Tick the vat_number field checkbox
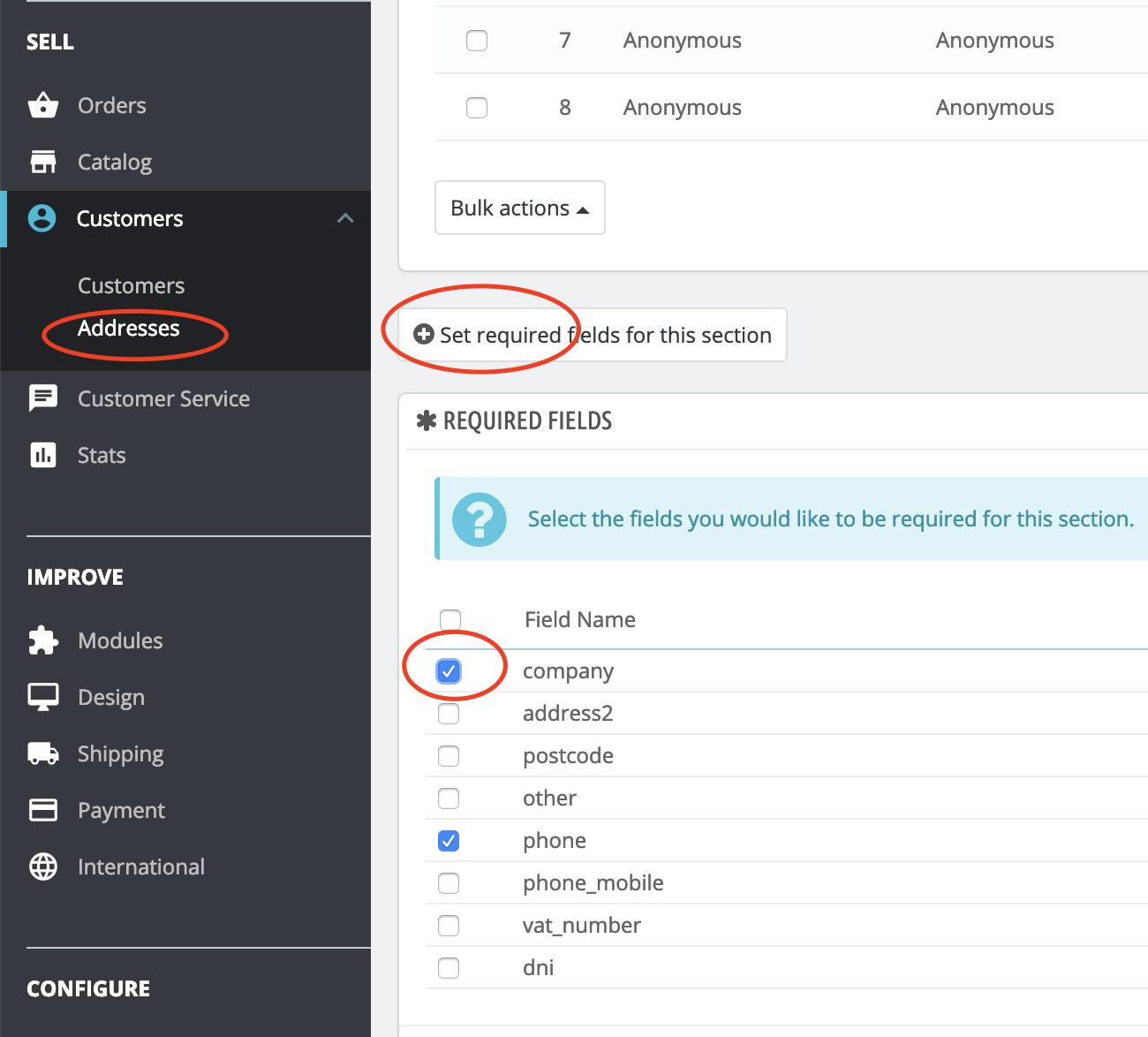Screen dimensions: 1148x1037 [449, 926]
